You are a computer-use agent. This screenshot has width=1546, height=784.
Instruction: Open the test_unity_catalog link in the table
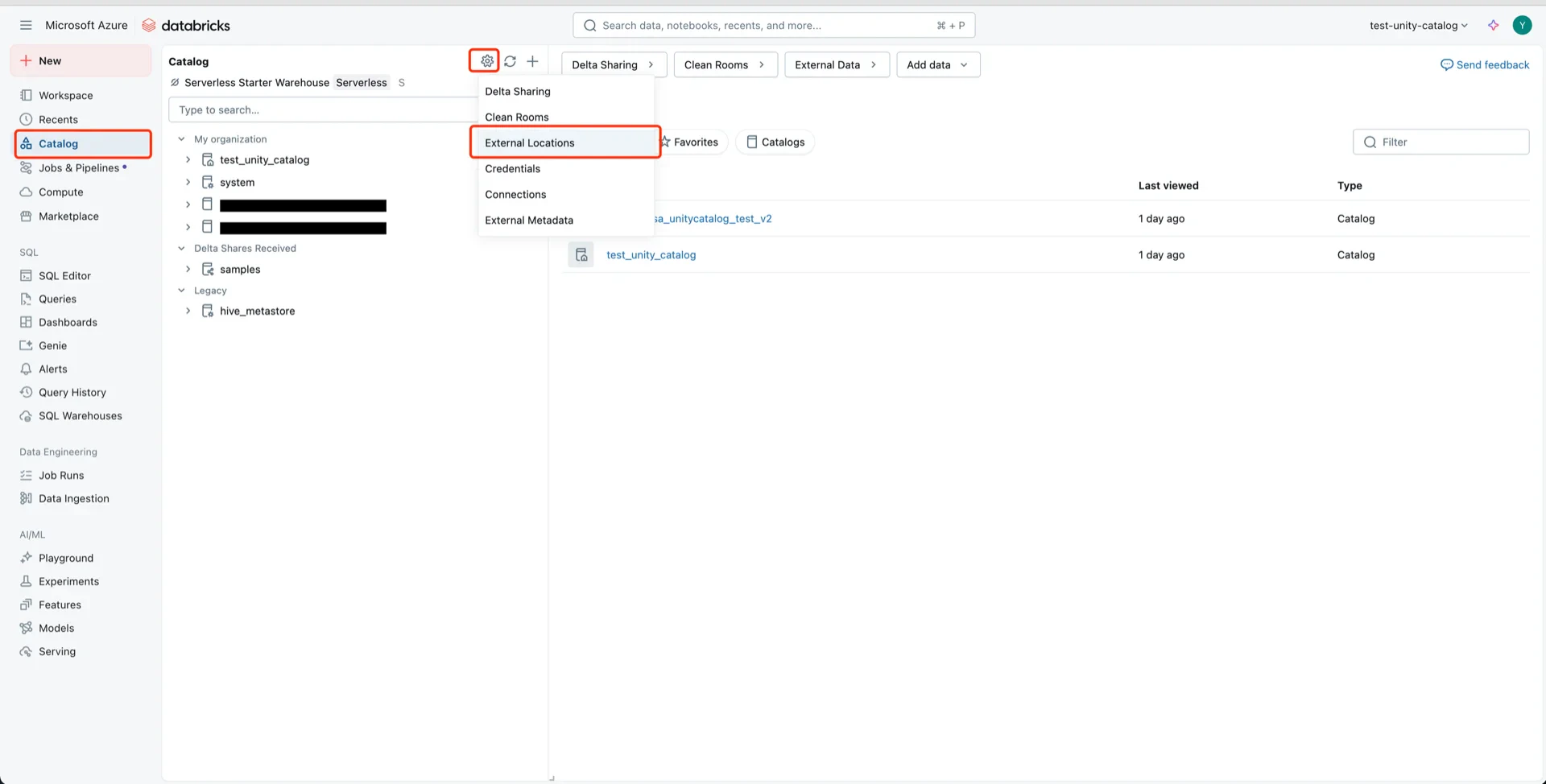click(x=651, y=254)
